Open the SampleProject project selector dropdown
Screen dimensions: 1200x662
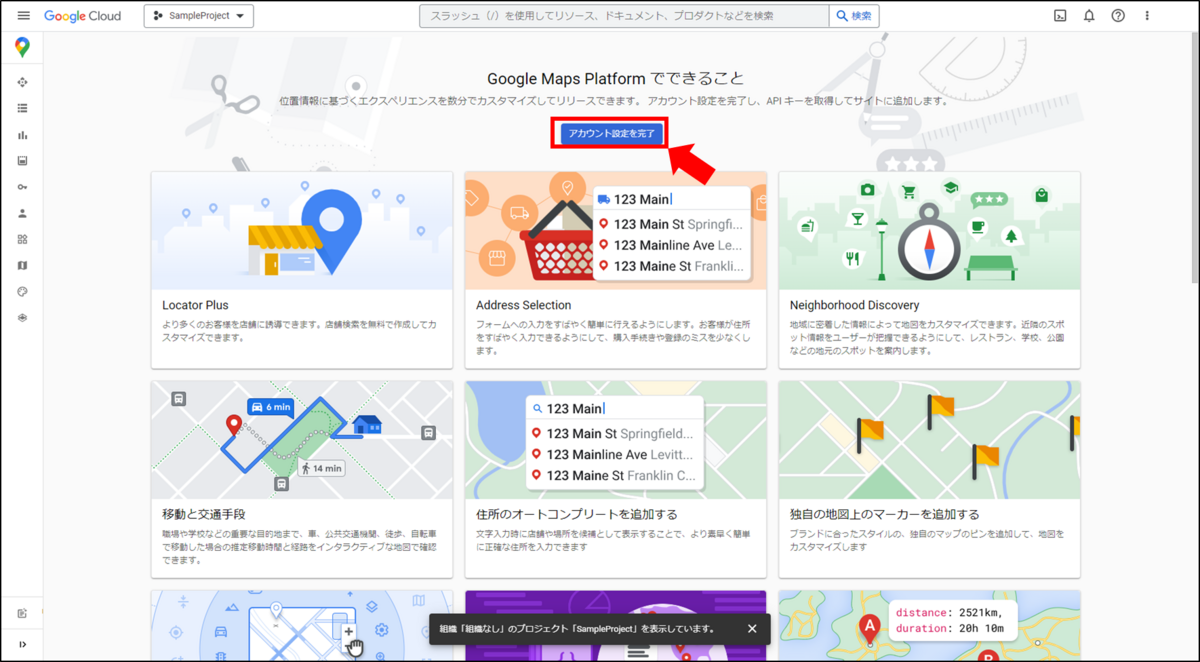coord(199,16)
